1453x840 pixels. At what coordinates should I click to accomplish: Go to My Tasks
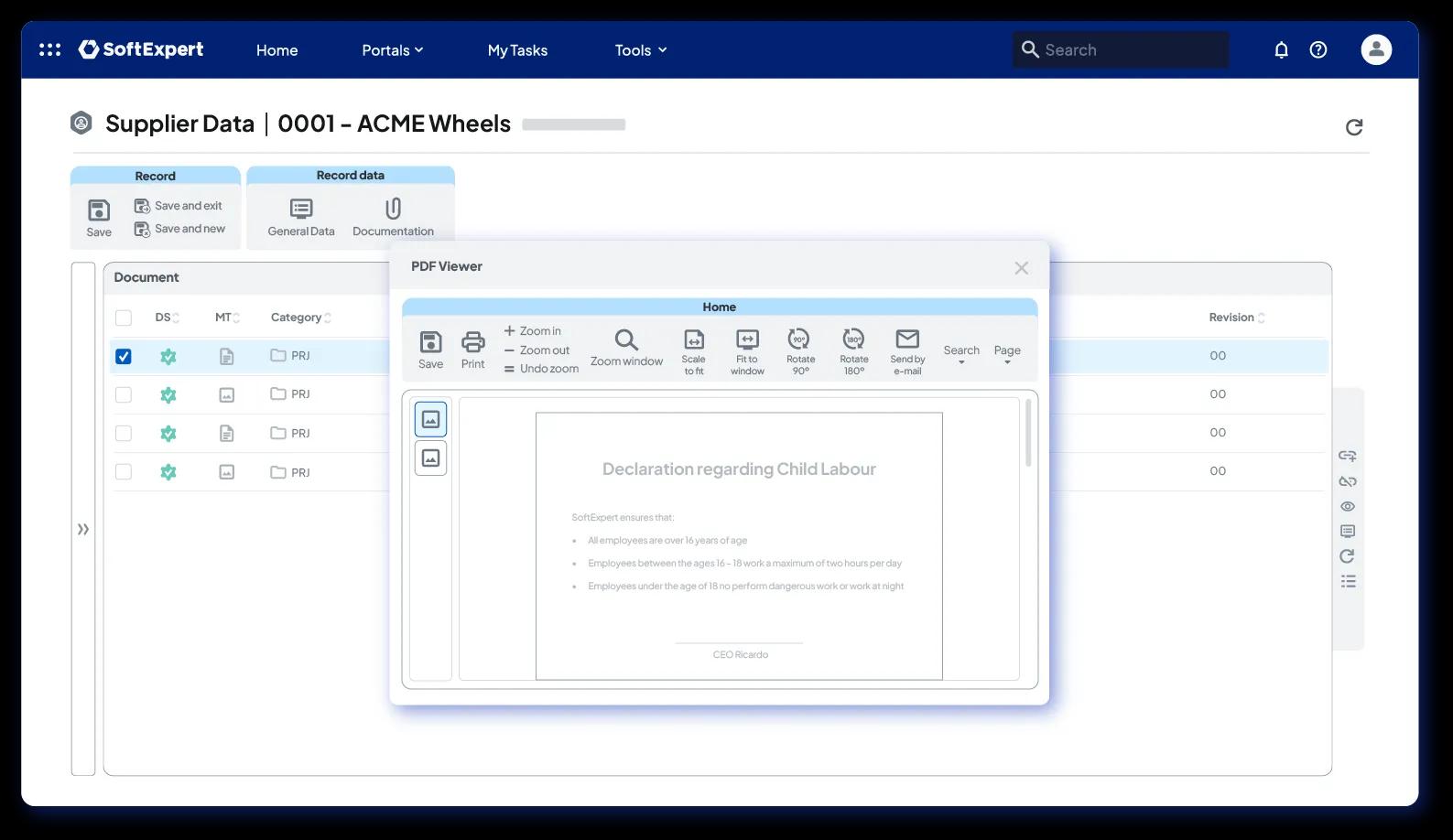coord(517,50)
